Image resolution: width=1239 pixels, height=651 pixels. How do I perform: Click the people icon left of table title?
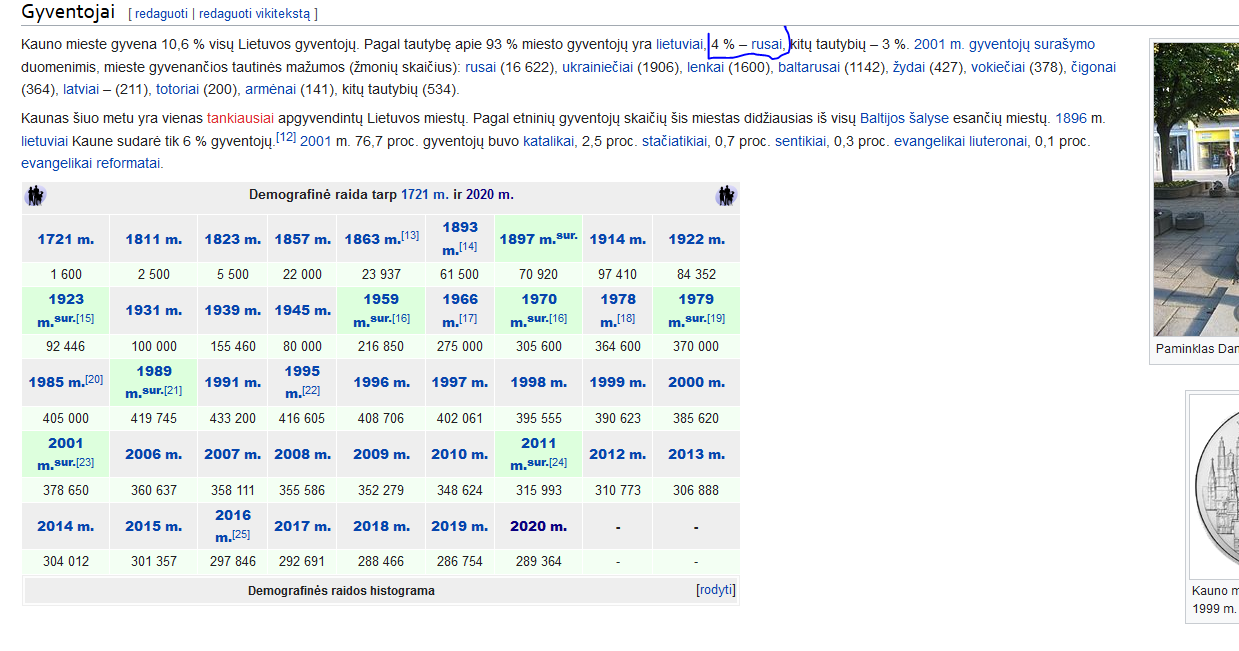tap(35, 195)
